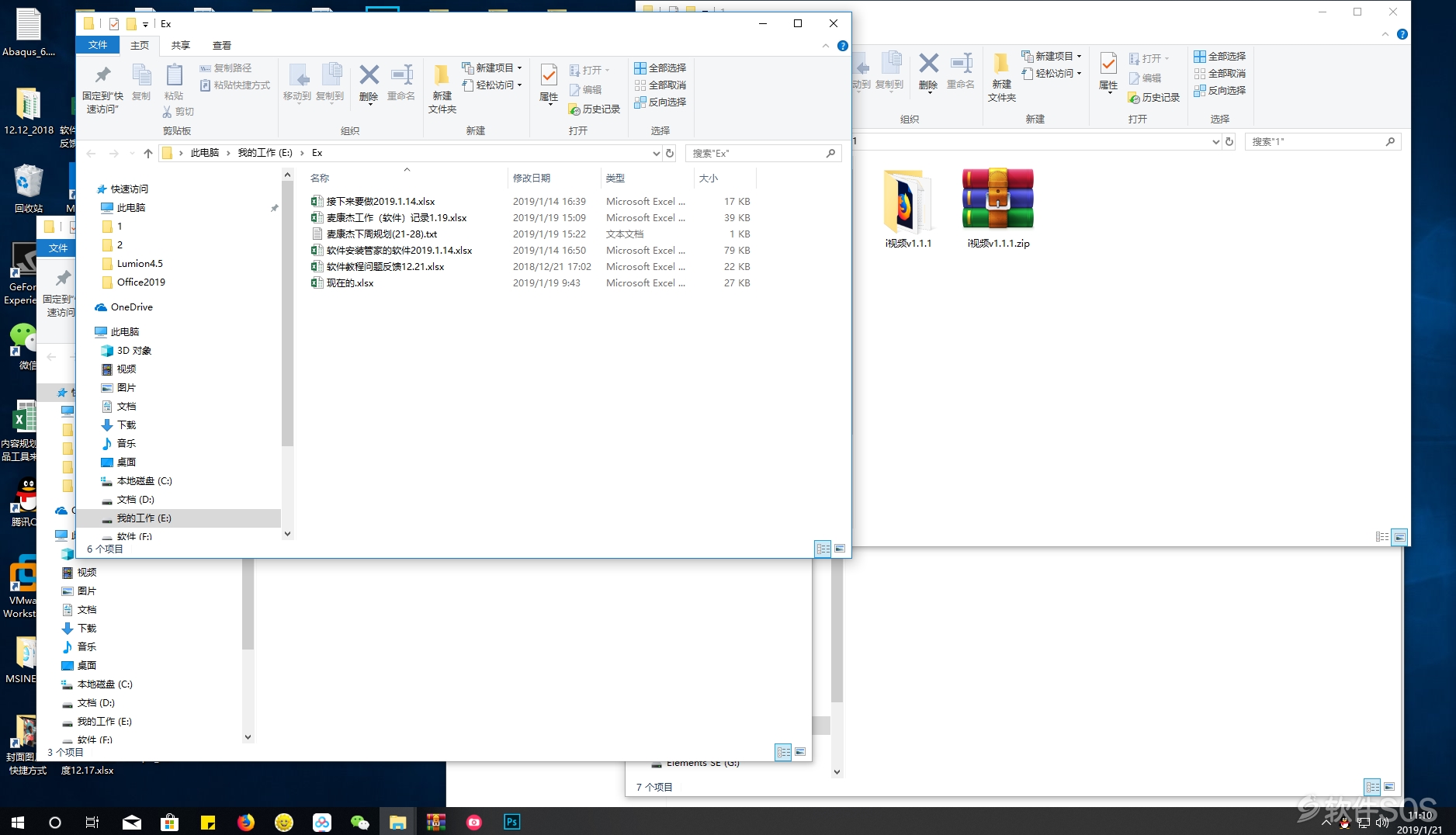
Task: Open Photoshop from the taskbar
Action: coord(512,822)
